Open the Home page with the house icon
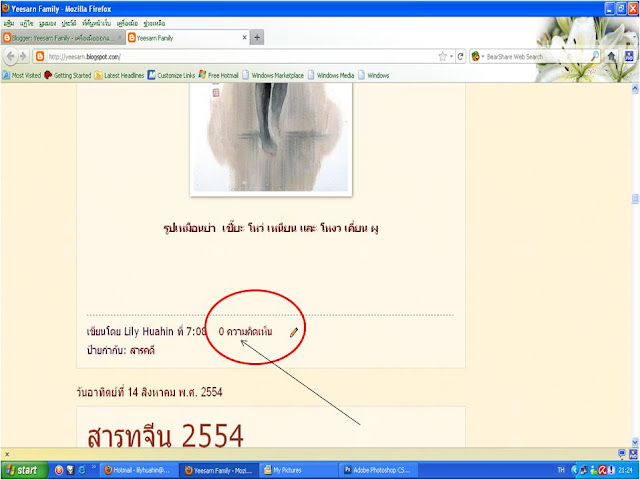 click(x=611, y=56)
